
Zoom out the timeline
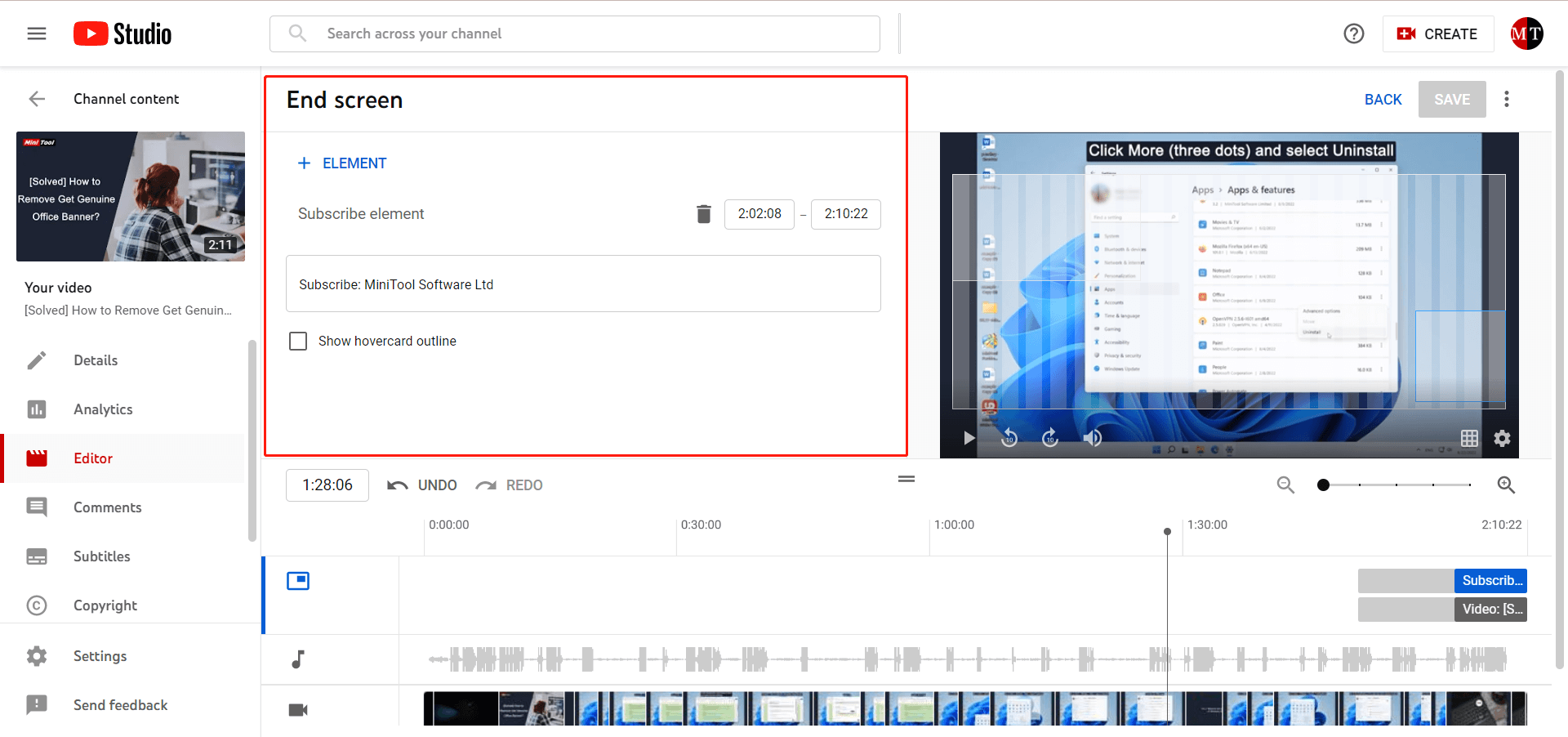point(1285,485)
